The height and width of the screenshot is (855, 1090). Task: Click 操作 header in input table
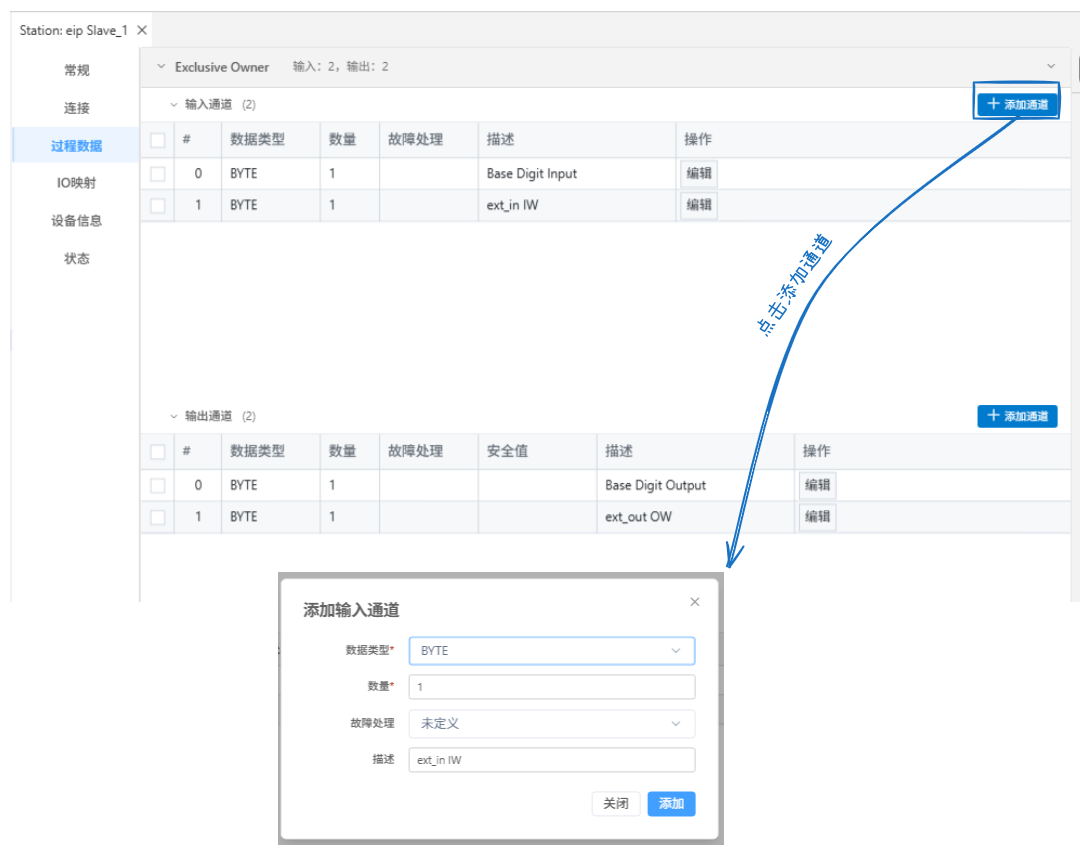pos(697,140)
